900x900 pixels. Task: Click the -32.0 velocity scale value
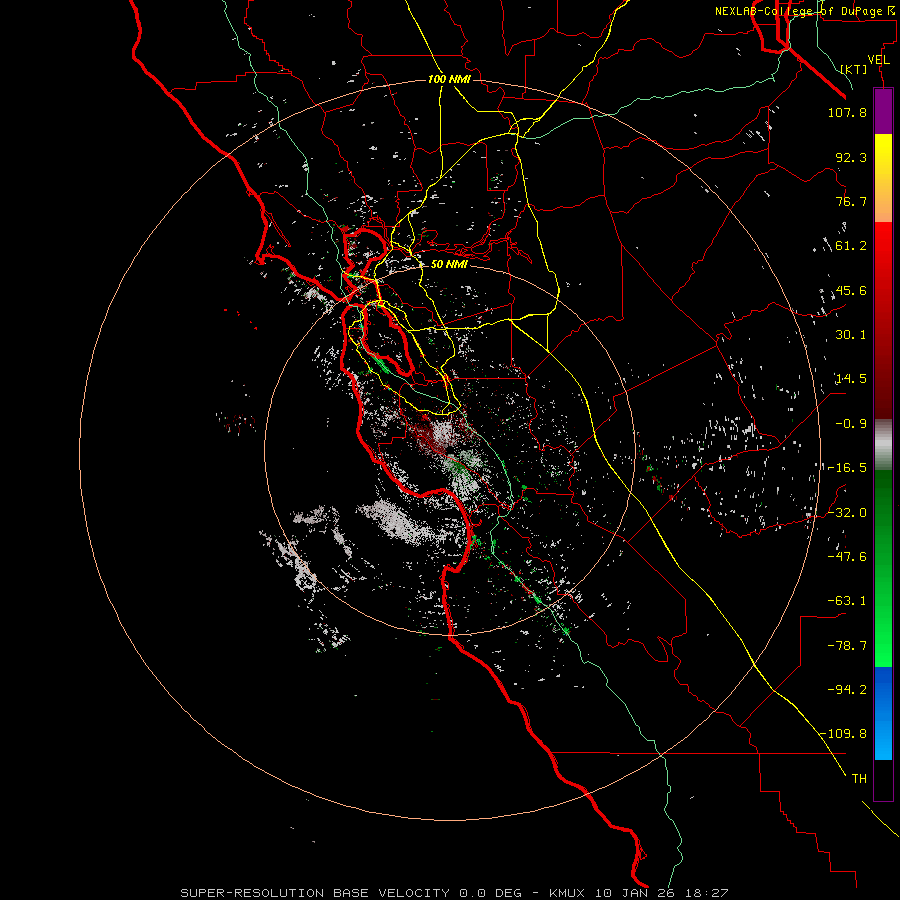pyautogui.click(x=847, y=513)
